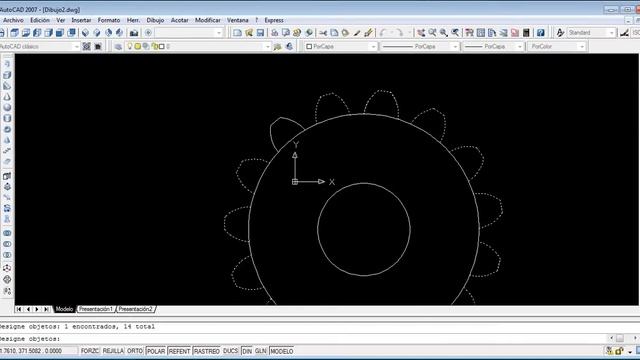This screenshot has height=360, width=640.
Task: Click the Open file icon
Action: [249, 33]
